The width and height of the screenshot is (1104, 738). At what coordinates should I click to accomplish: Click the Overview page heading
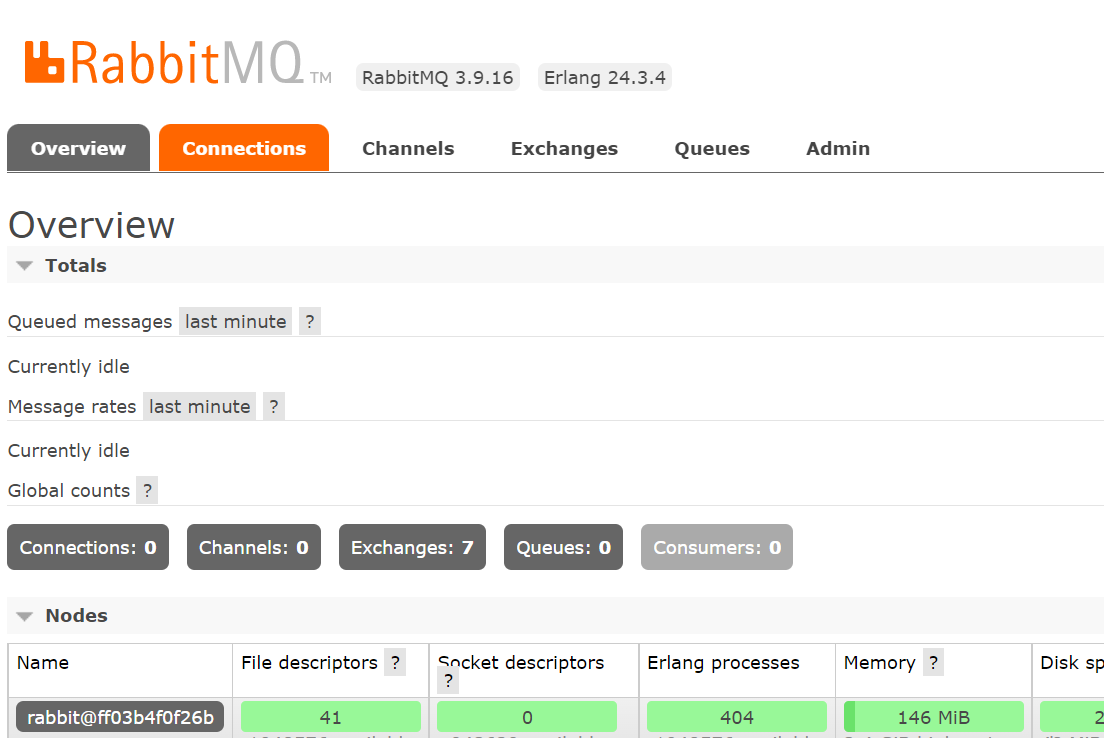click(92, 225)
